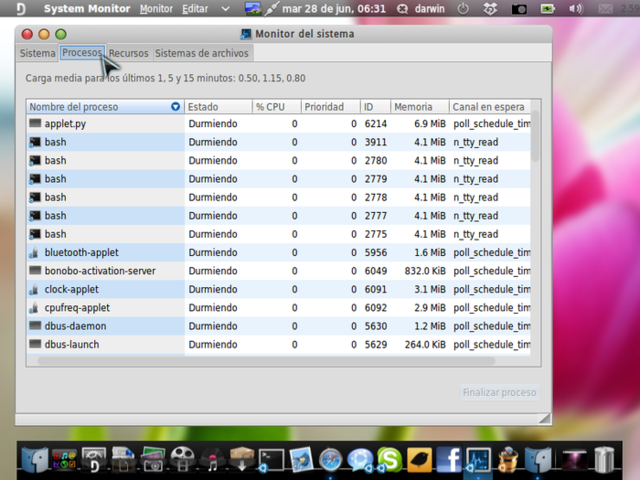Open the pictures camera folder in dock

tap(153, 459)
